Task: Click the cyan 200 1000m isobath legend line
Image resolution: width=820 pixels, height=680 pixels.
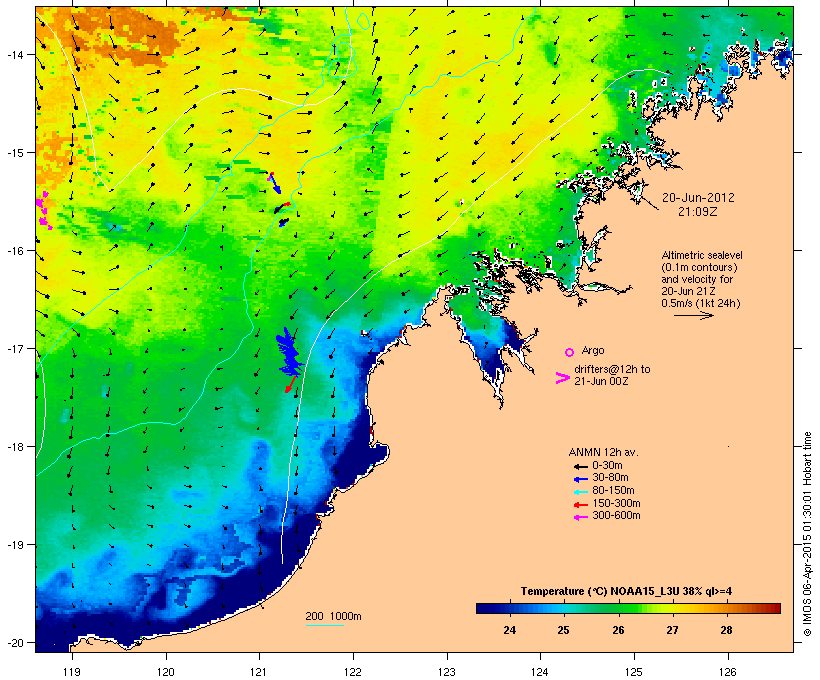Action: pos(325,625)
